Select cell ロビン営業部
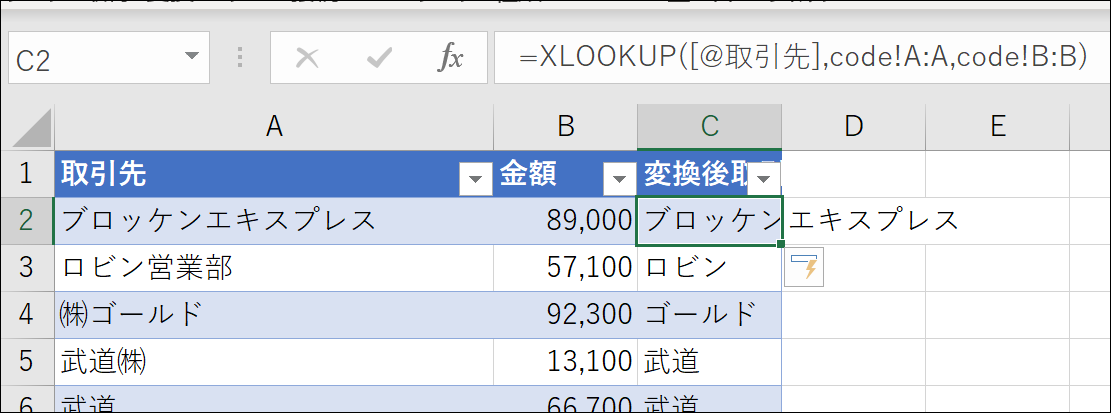The width and height of the screenshot is (1111, 413). 274,268
